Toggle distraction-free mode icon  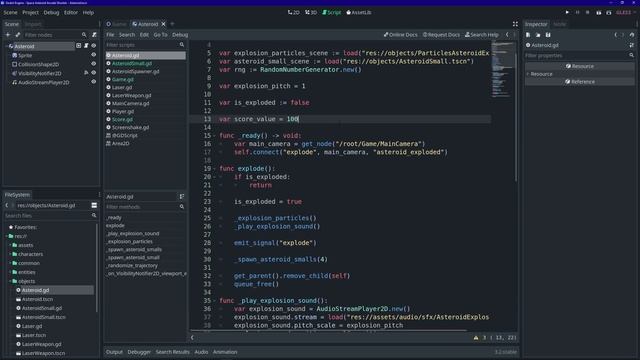(x=515, y=24)
